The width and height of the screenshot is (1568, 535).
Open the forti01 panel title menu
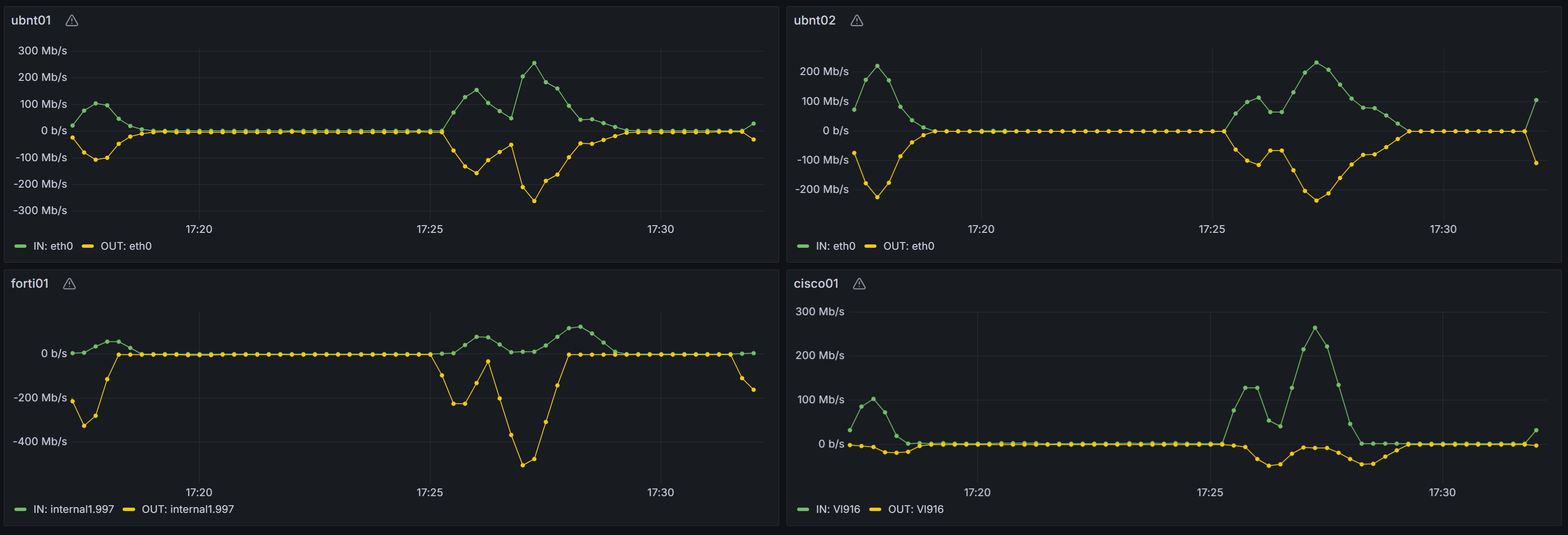[29, 284]
